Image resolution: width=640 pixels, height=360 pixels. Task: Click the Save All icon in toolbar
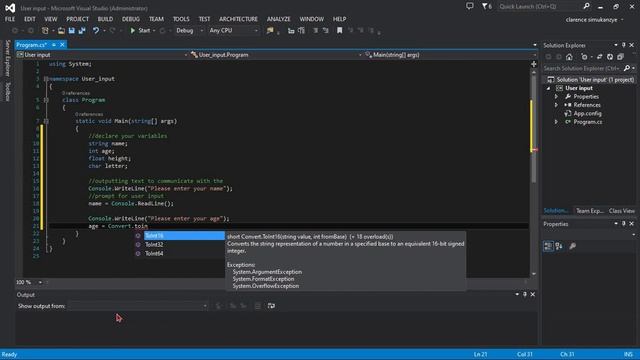point(82,31)
